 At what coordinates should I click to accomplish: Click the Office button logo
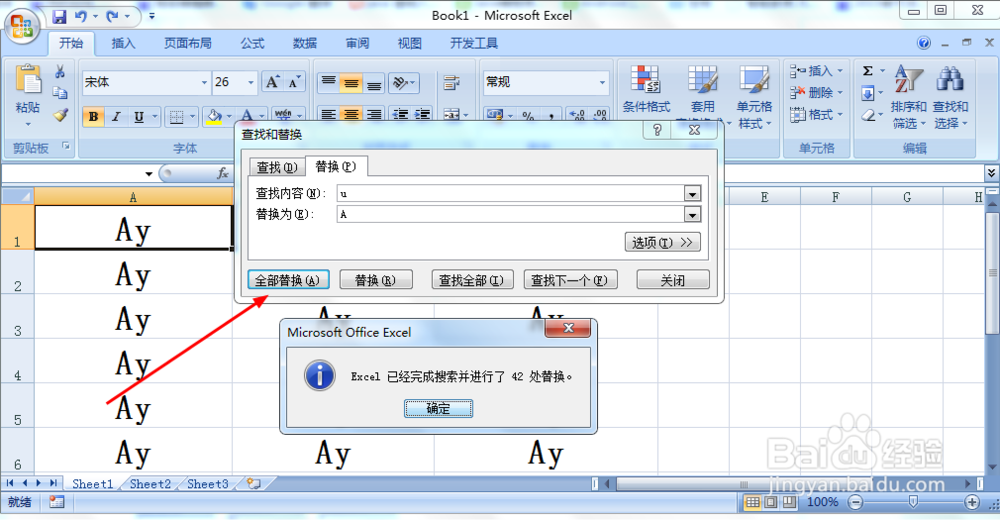22,27
